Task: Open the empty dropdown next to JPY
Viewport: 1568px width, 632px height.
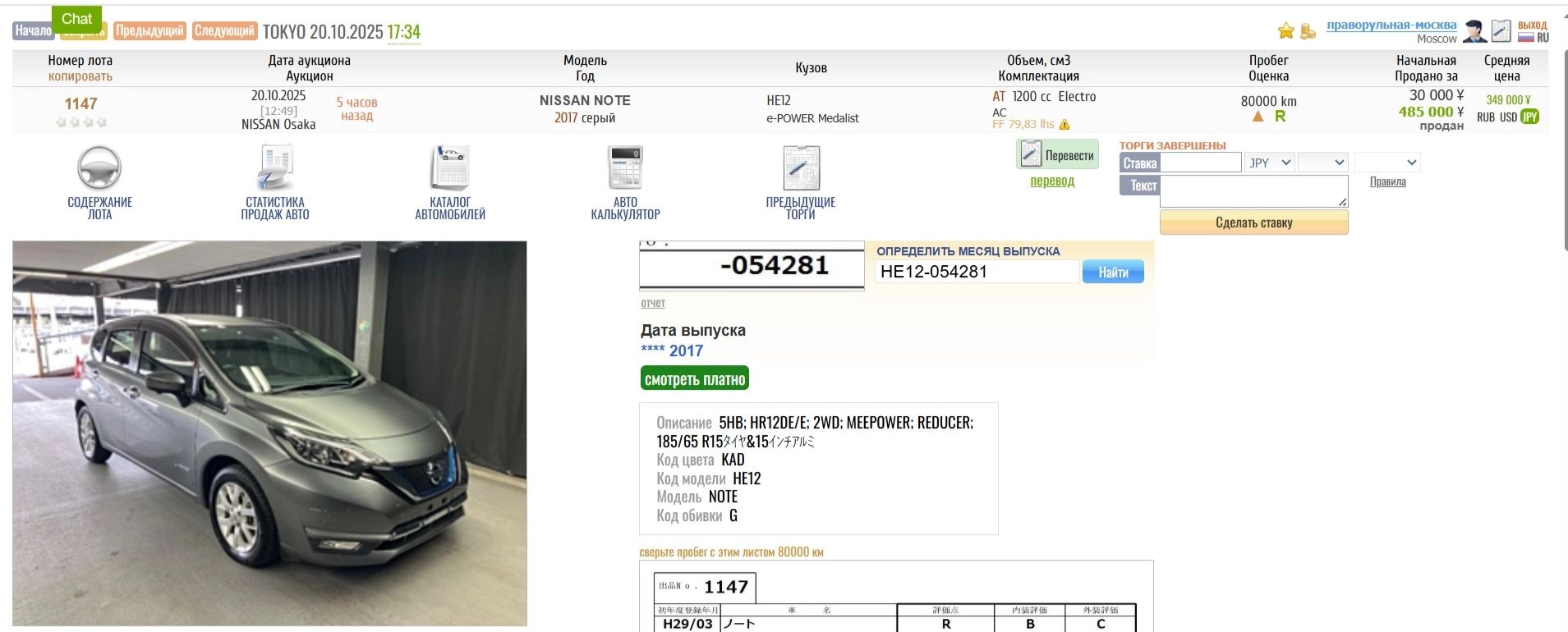Action: pos(1322,163)
